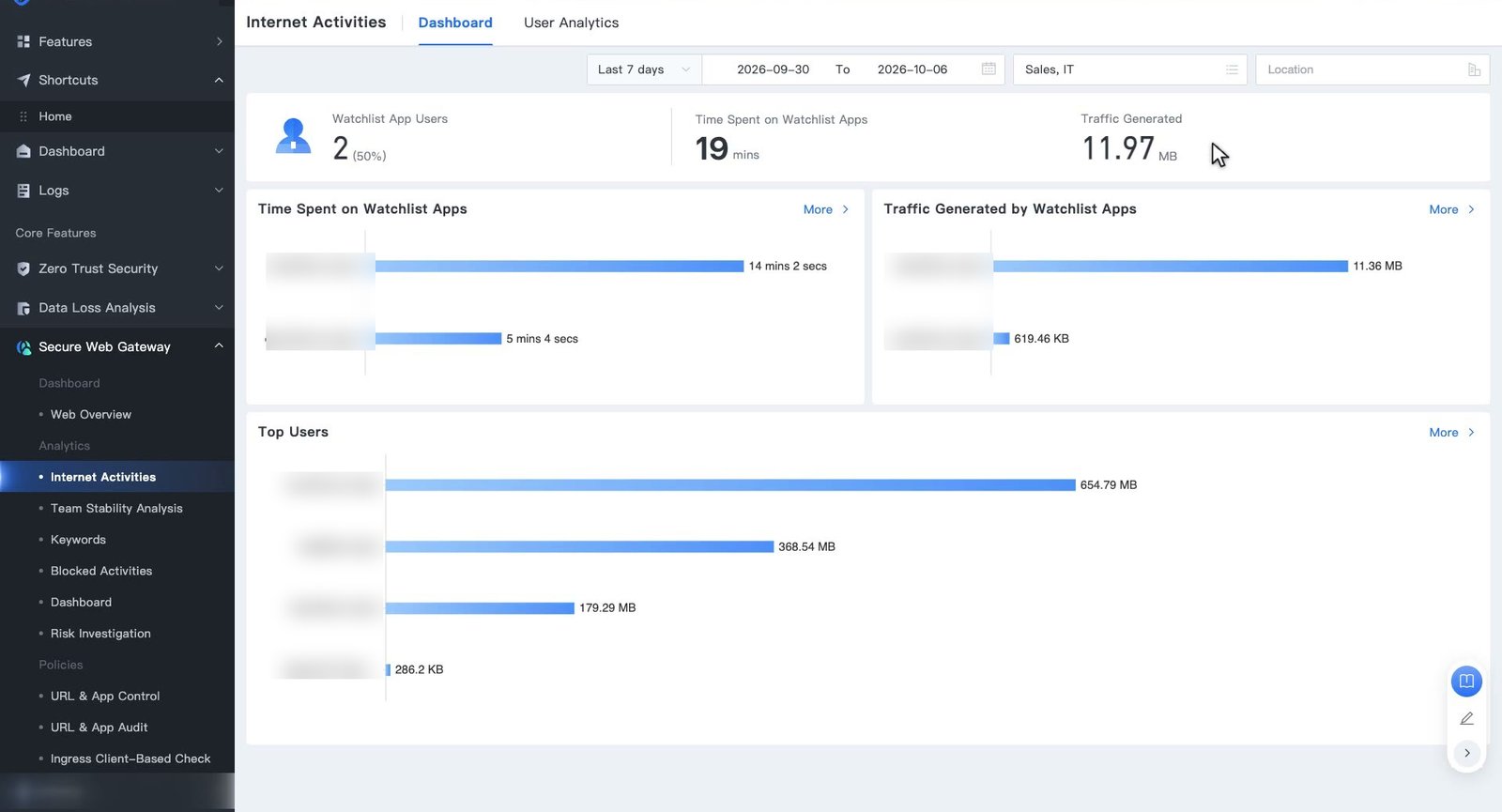This screenshot has height=812, width=1502.
Task: Open URL & App Audit policy
Action: tap(99, 728)
